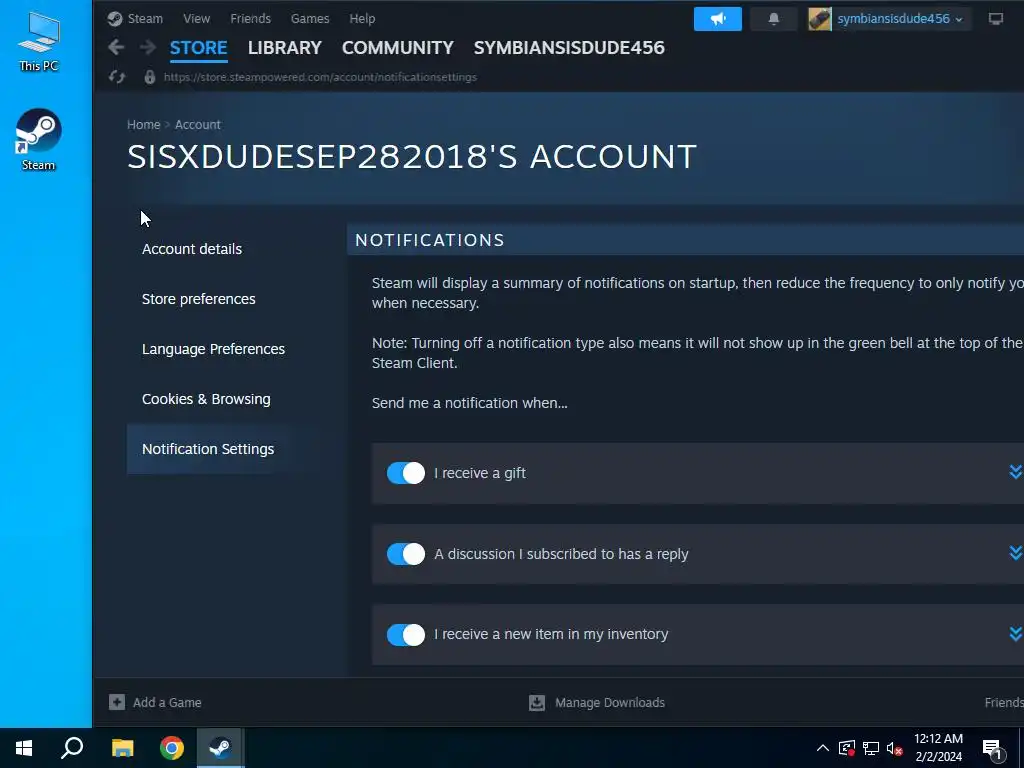Open Cookies & Browsing settings
This screenshot has width=1024, height=768.
[x=206, y=399]
